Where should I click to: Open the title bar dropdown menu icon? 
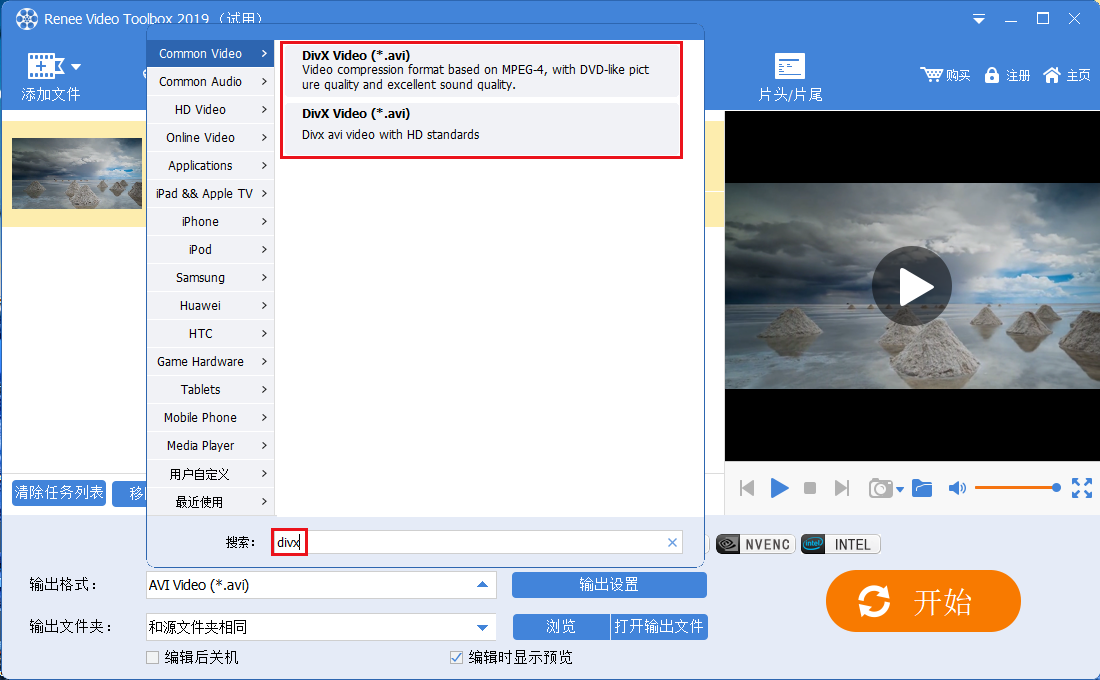pyautogui.click(x=979, y=19)
